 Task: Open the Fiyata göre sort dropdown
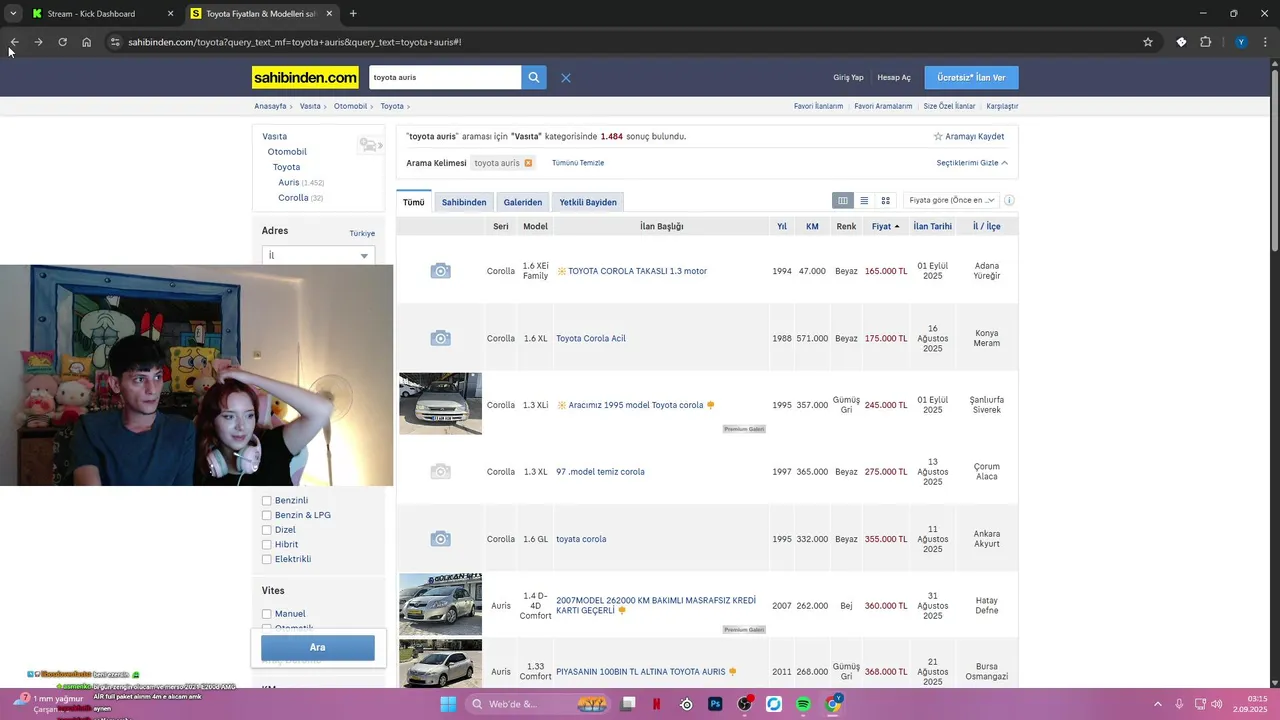point(951,200)
